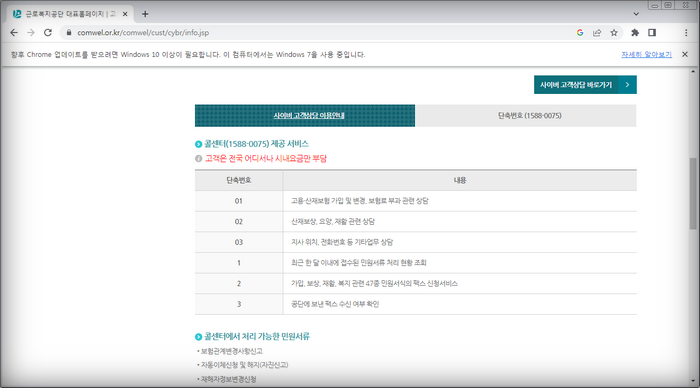The image size is (700, 388).
Task: Open the Google icon in the address bar
Action: point(580,33)
